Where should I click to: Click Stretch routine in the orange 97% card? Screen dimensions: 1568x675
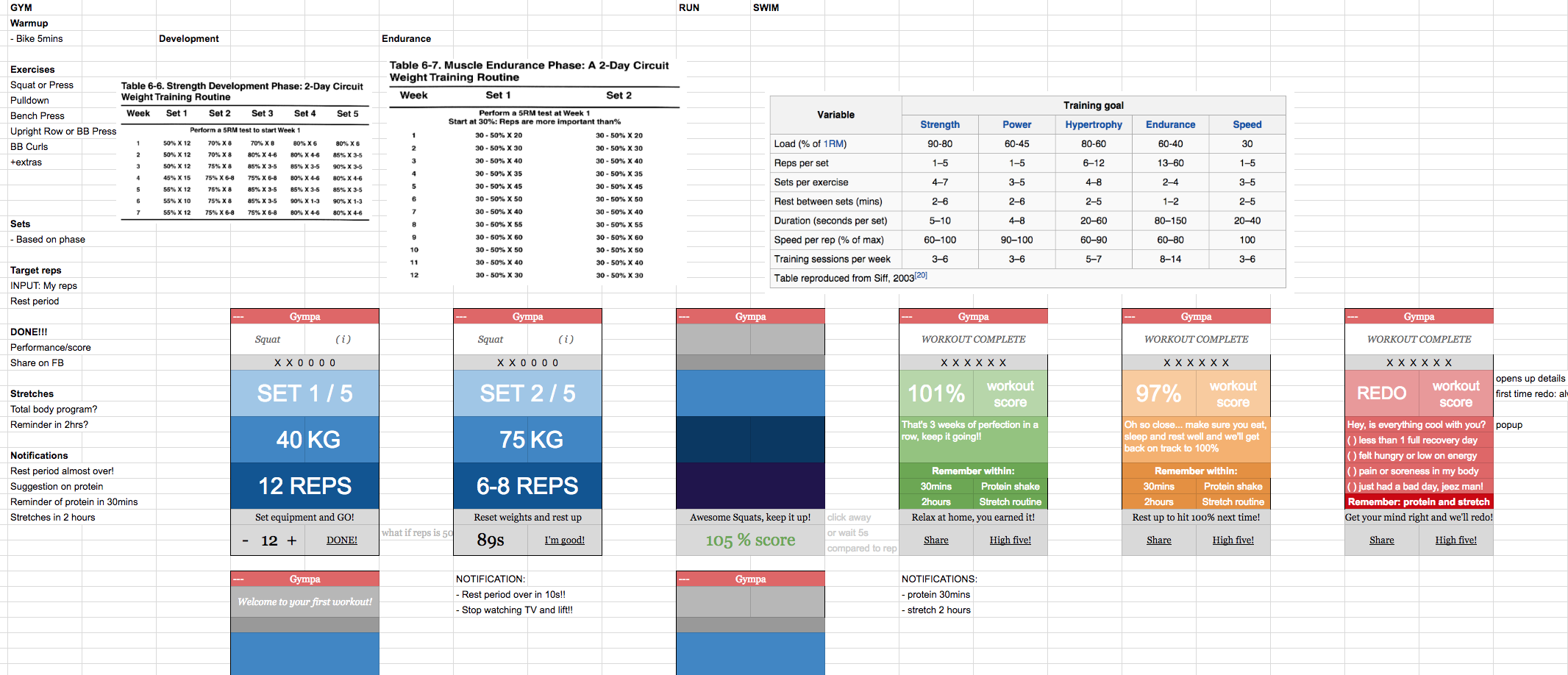point(1233,501)
